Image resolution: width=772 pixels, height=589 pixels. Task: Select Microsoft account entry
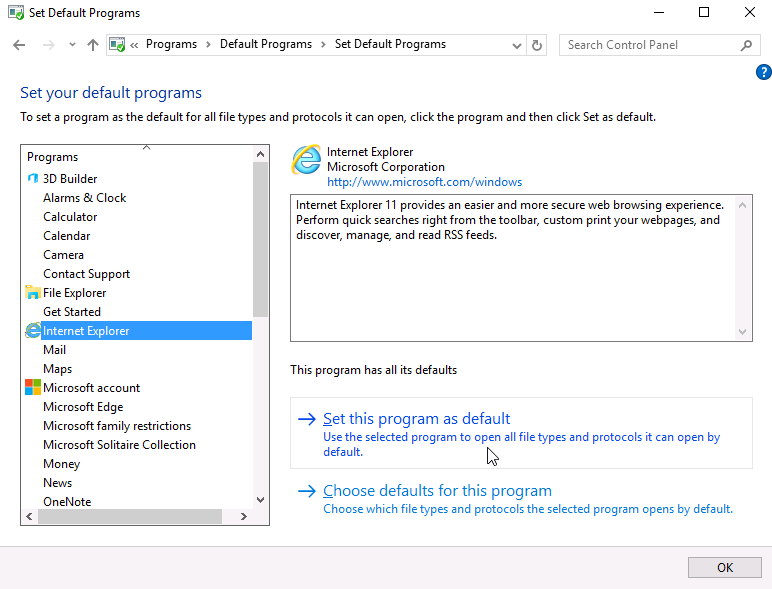pos(91,388)
